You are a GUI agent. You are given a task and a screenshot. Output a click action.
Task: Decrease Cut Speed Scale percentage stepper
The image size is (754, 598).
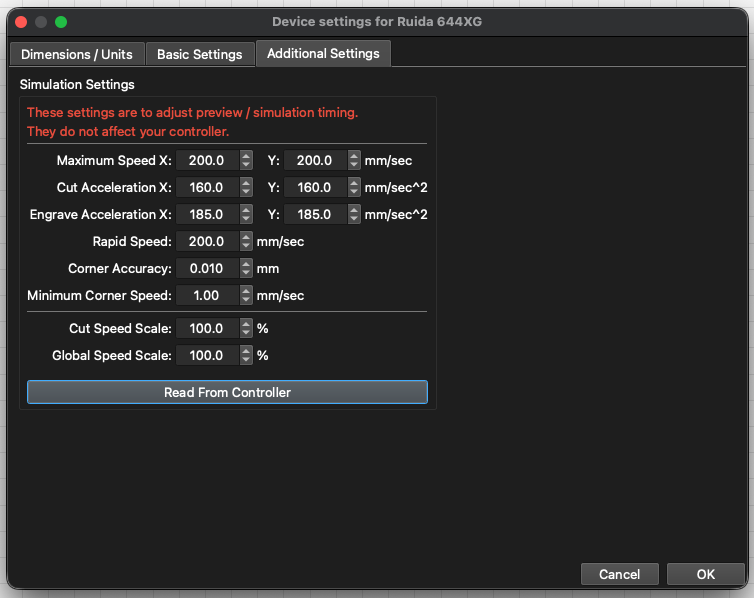tap(246, 332)
